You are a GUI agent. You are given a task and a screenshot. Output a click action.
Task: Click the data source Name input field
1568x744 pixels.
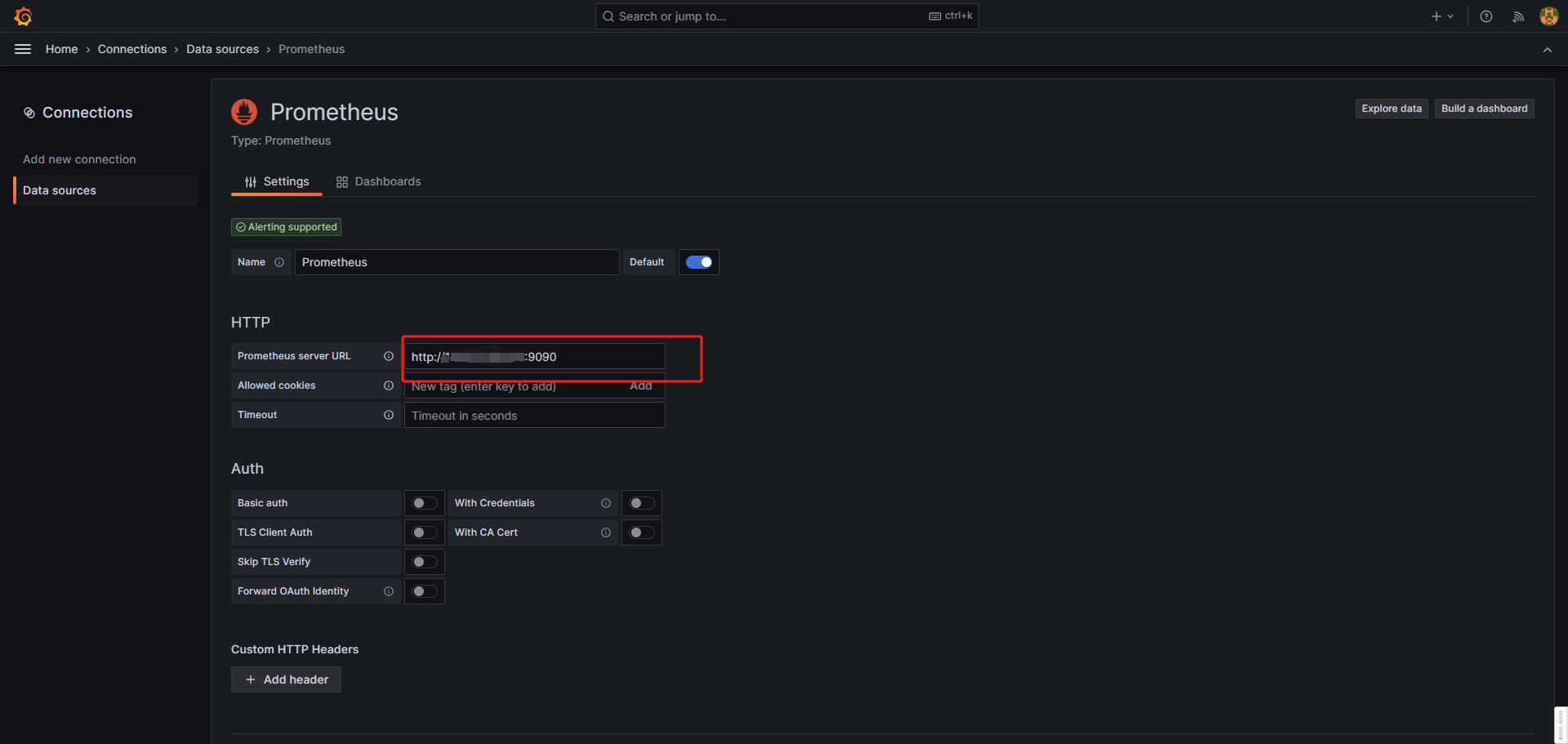point(457,262)
